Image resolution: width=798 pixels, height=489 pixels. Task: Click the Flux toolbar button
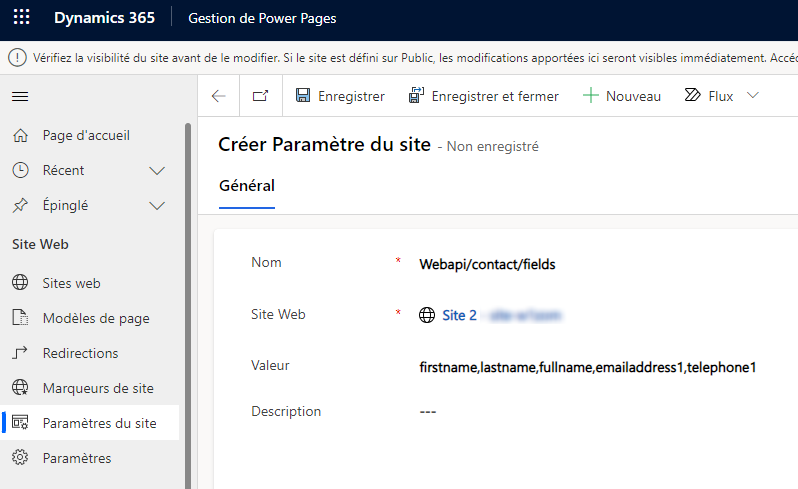click(709, 96)
